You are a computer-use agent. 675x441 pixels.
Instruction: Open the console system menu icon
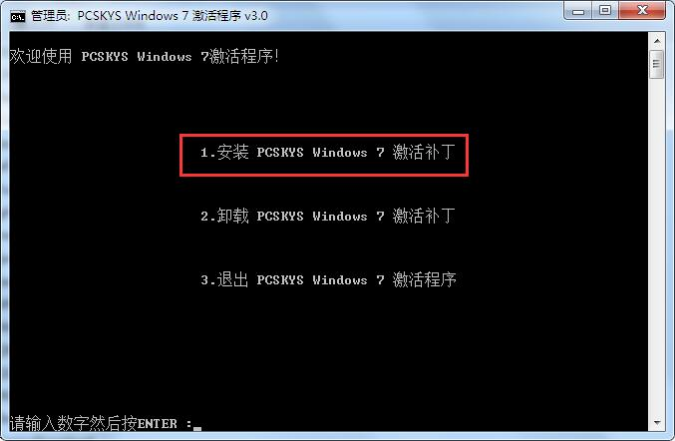click(x=18, y=16)
